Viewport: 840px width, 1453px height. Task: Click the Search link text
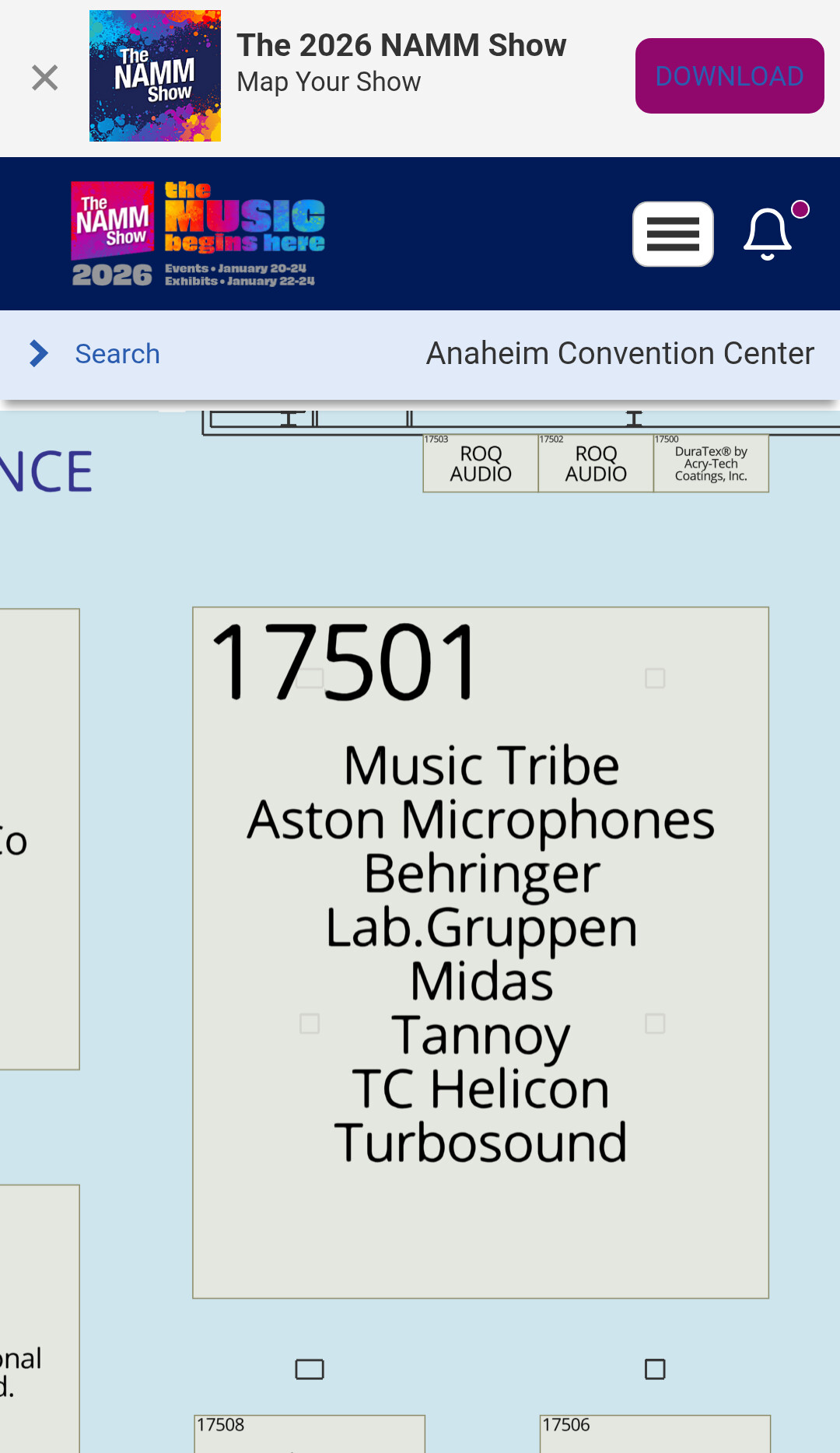tap(117, 354)
